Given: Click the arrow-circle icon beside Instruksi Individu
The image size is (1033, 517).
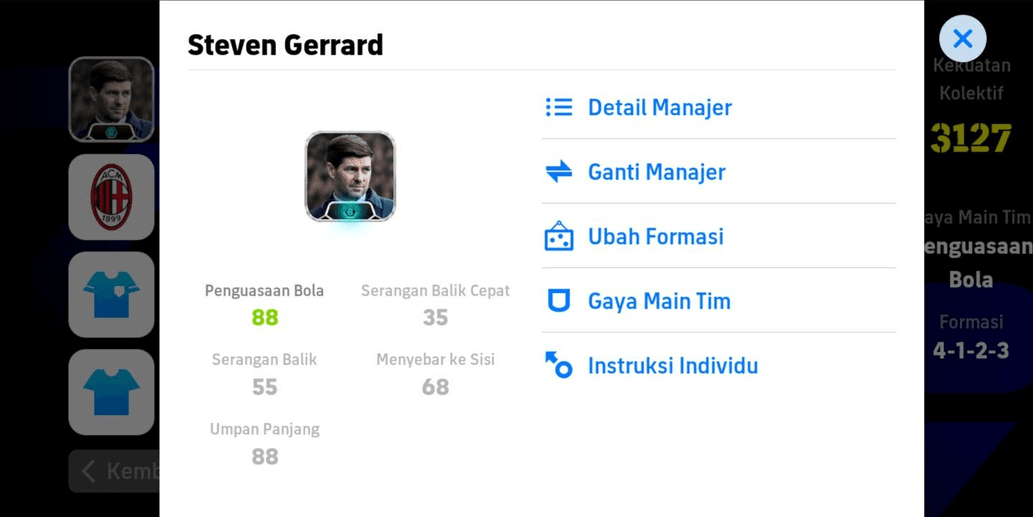Looking at the screenshot, I should click(559, 365).
